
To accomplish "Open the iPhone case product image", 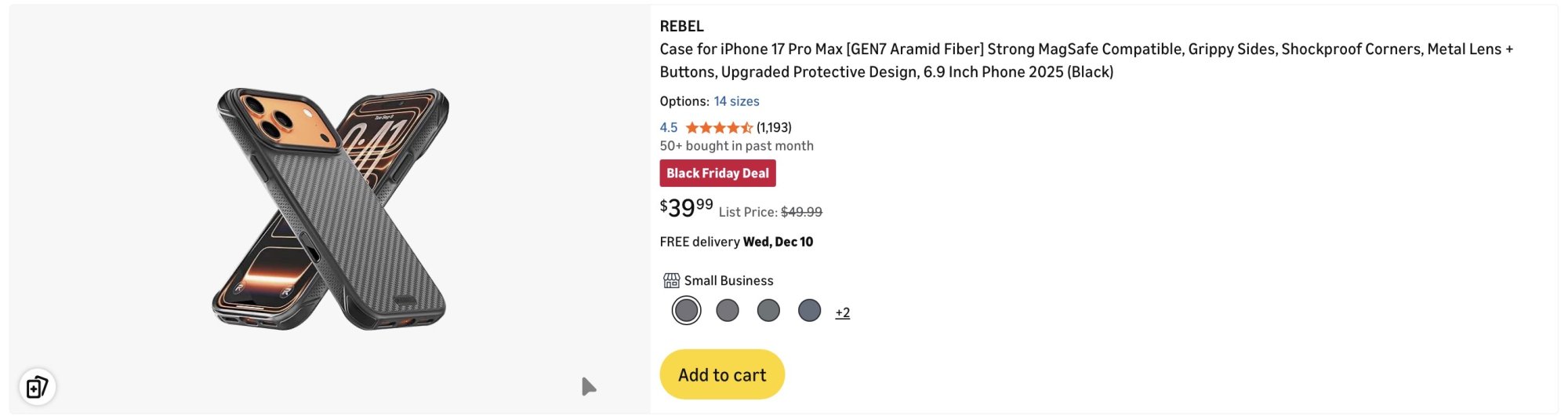I will coord(331,209).
